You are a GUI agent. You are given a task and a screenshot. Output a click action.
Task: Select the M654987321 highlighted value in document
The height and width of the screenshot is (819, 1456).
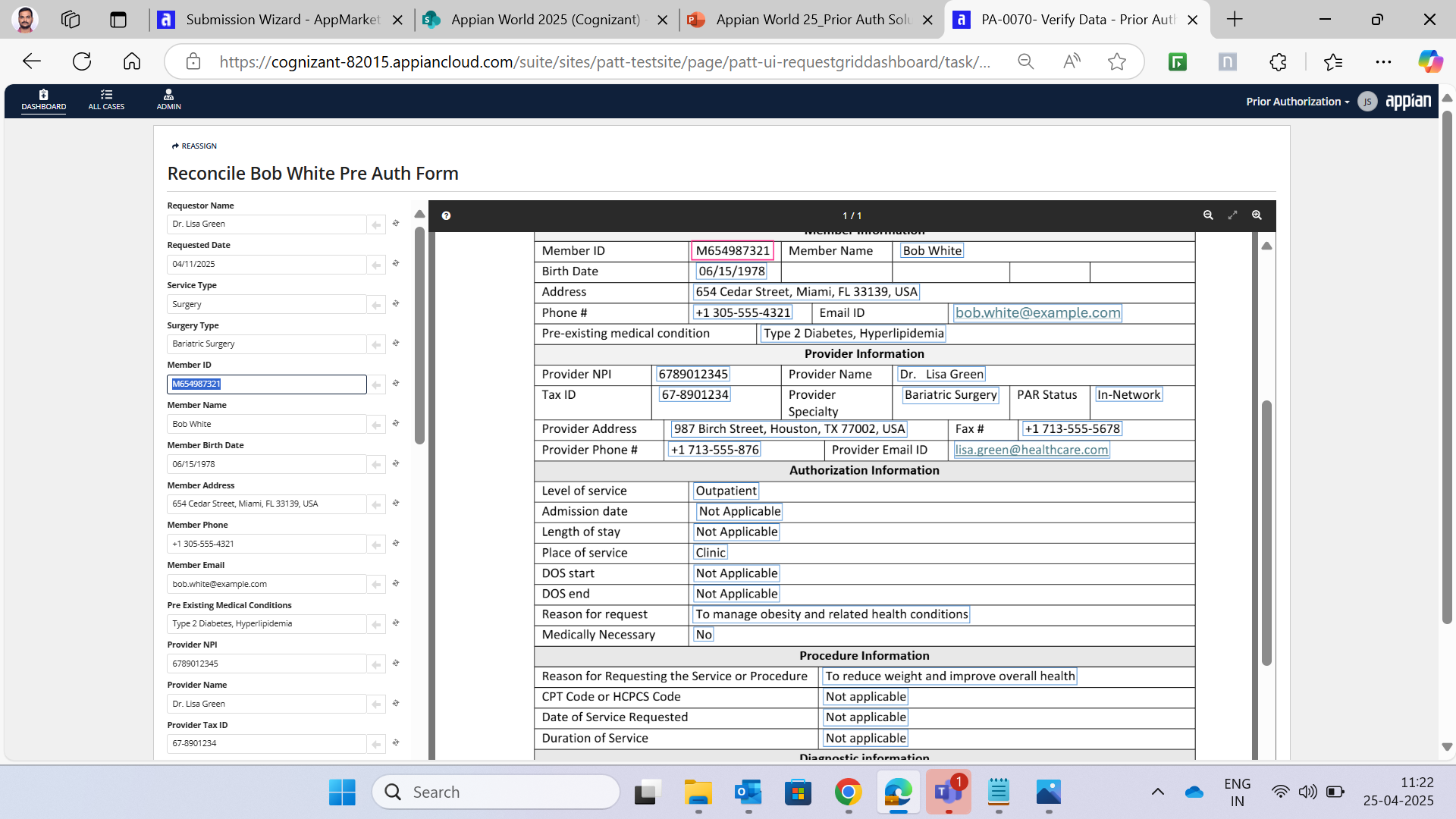pyautogui.click(x=733, y=251)
